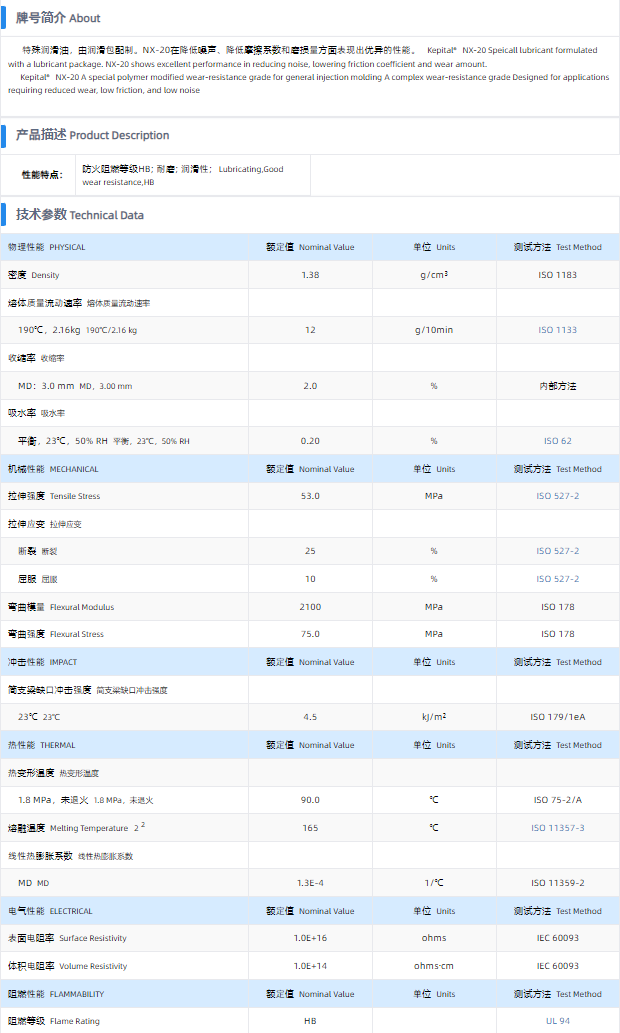The image size is (620, 1033).
Task: Click ISO 11359-2 thermal expansion method
Action: (x=558, y=883)
